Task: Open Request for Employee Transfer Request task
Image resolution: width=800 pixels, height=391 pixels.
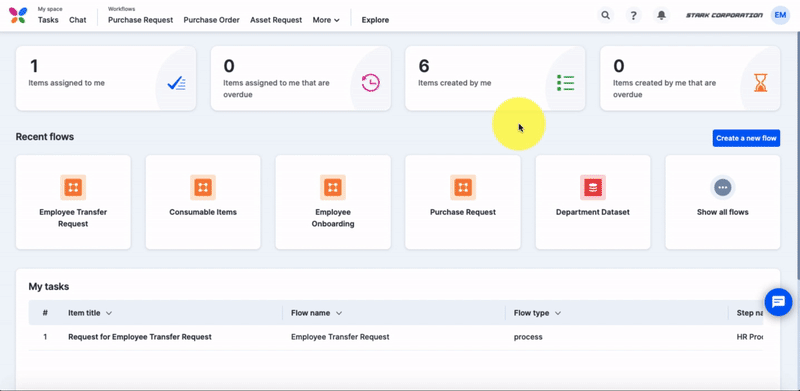Action: [140, 337]
